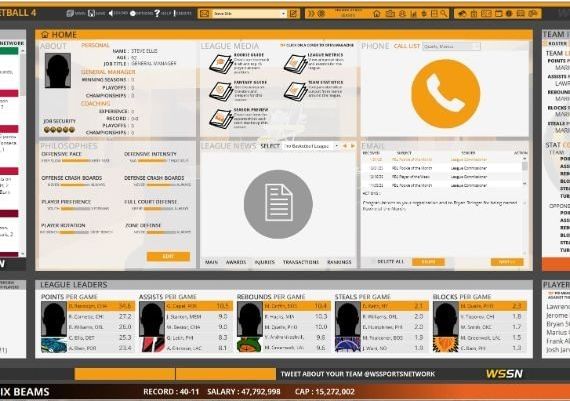The image size is (570, 401).
Task: Click the manager silhouette photo in About
Action: 58,71
